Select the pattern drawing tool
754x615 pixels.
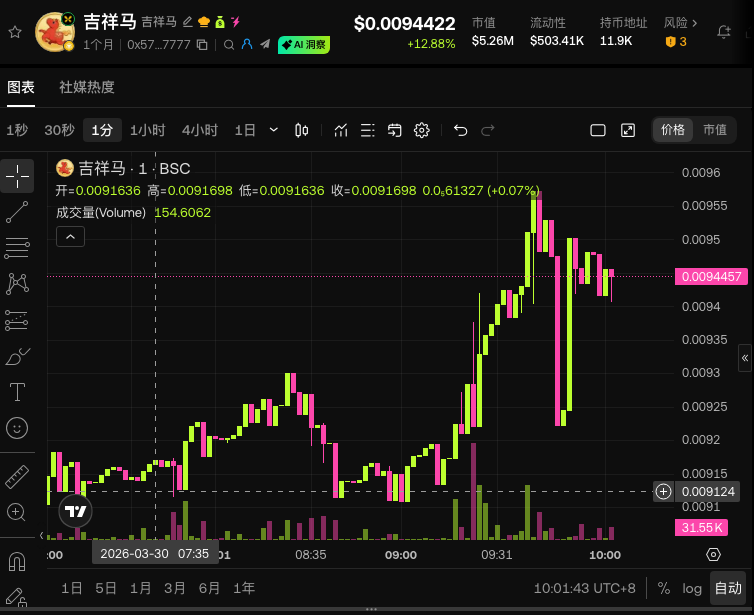[x=17, y=284]
